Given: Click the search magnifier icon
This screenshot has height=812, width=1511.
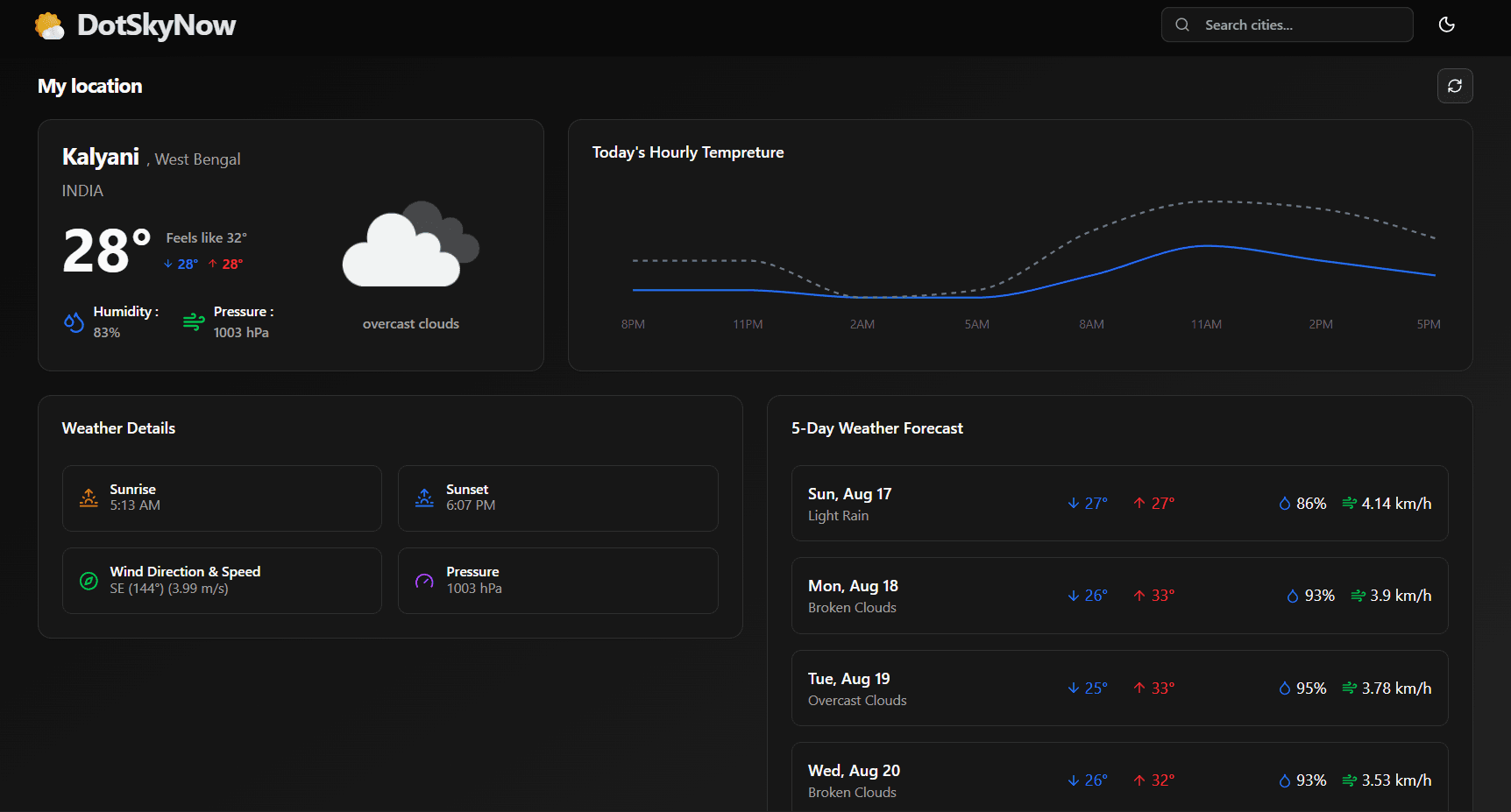Looking at the screenshot, I should (1182, 25).
